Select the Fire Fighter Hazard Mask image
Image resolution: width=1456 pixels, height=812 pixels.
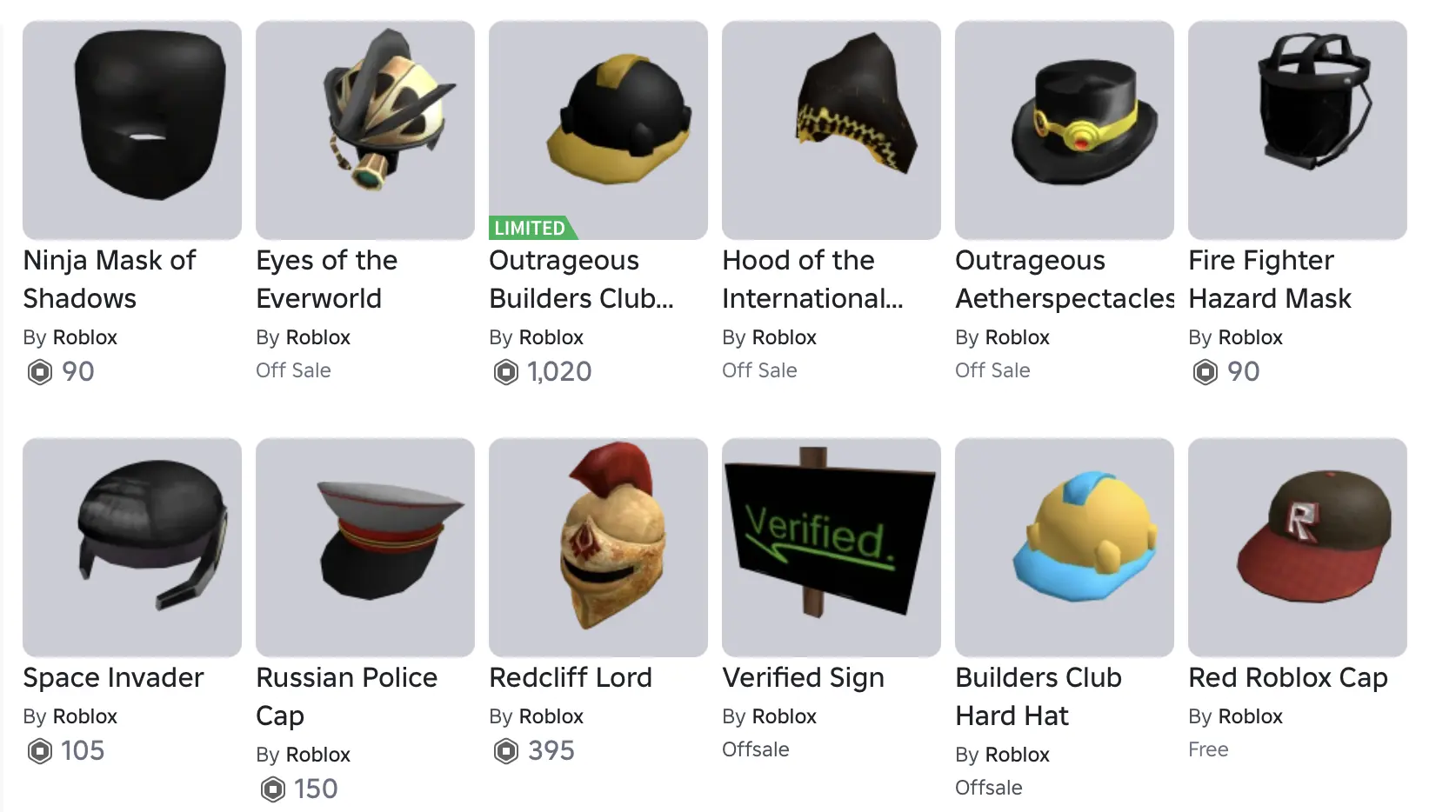pos(1298,130)
